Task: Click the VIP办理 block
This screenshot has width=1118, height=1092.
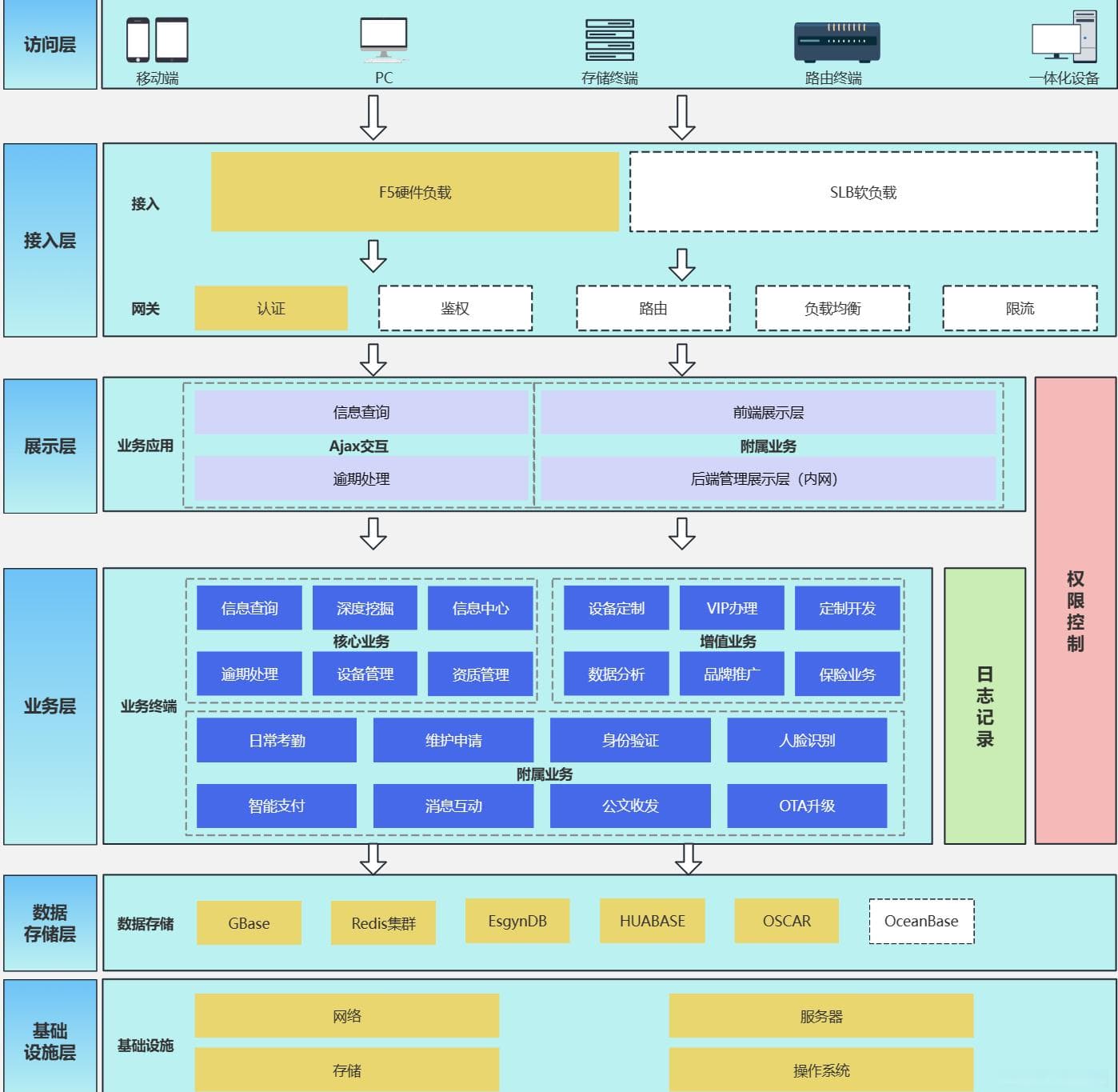Action: pos(732,608)
